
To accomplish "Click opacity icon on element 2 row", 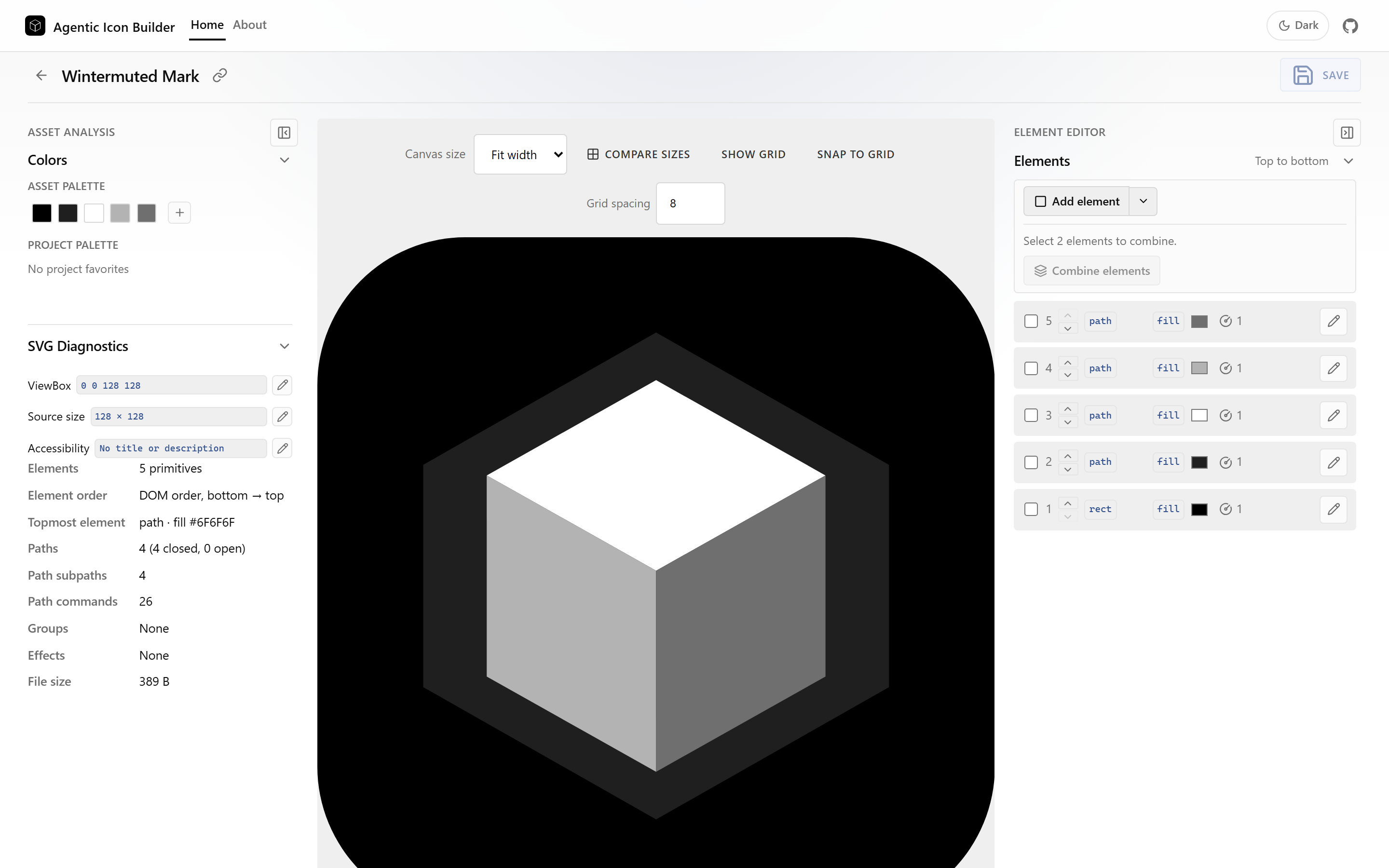I will 1226,462.
